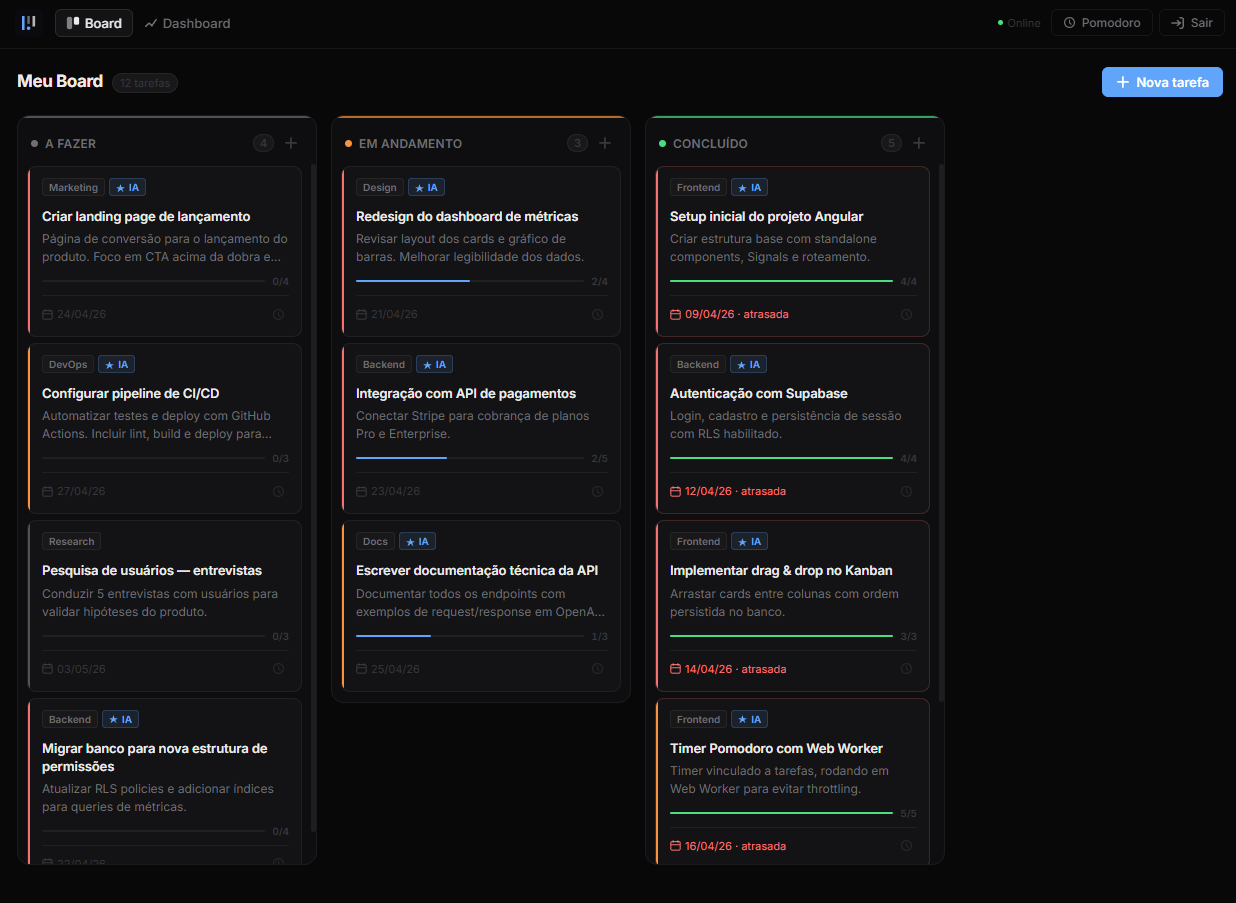Click the A Fazer column scrollbar
The height and width of the screenshot is (903, 1236).
(314, 500)
